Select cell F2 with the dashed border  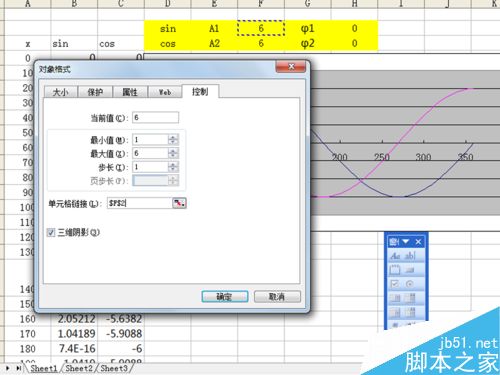click(261, 28)
